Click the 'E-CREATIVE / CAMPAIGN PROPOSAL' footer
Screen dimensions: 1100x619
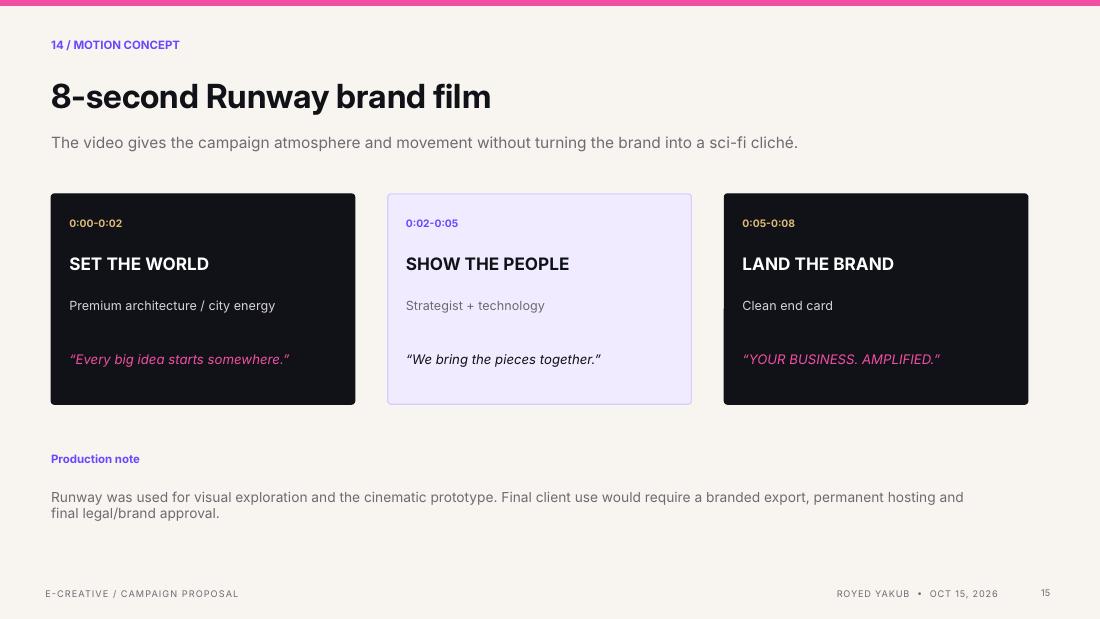pyautogui.click(x=142, y=594)
